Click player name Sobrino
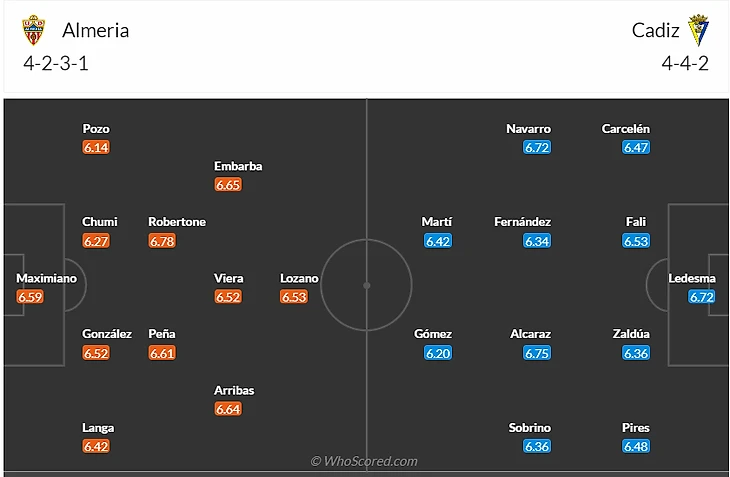730x477 pixels. [529, 428]
